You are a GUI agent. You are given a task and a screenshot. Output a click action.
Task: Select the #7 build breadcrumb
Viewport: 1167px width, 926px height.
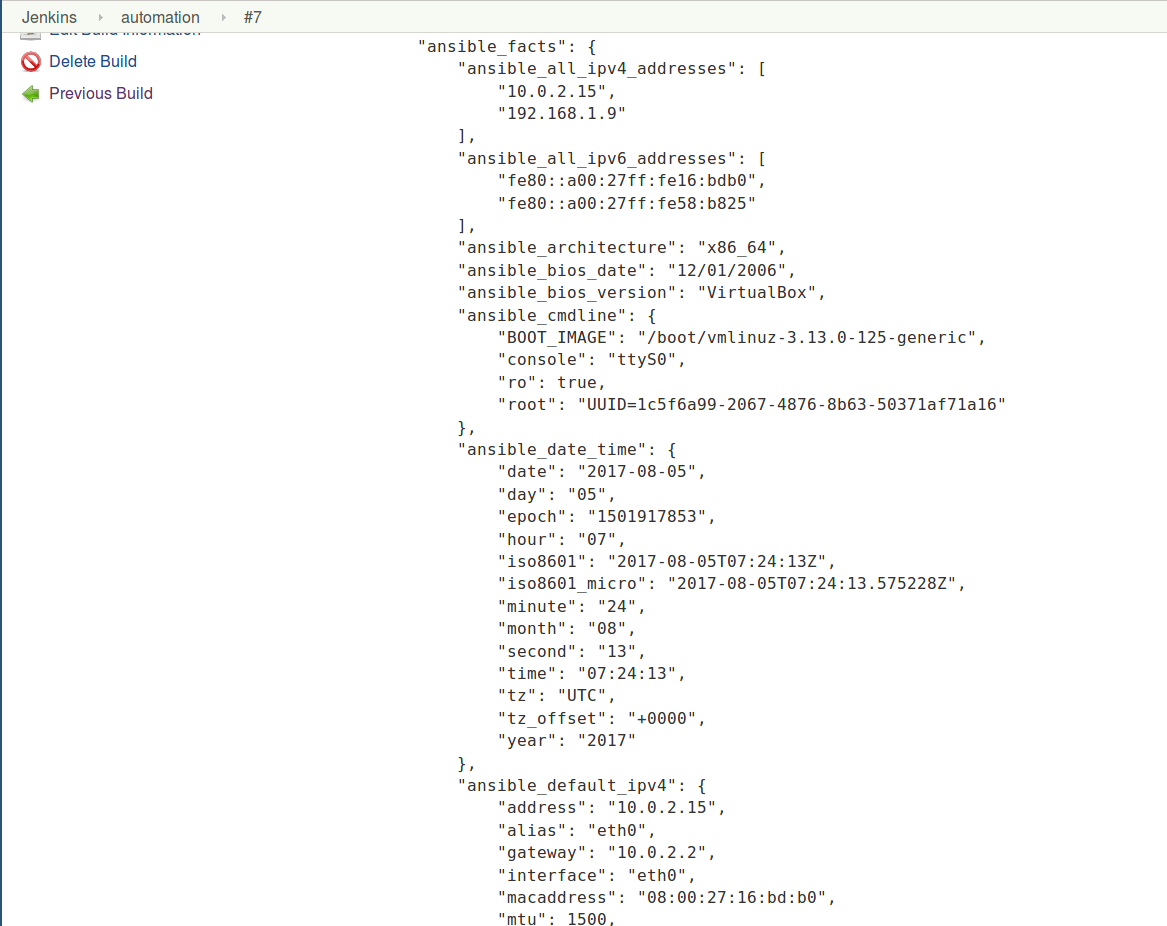[253, 17]
